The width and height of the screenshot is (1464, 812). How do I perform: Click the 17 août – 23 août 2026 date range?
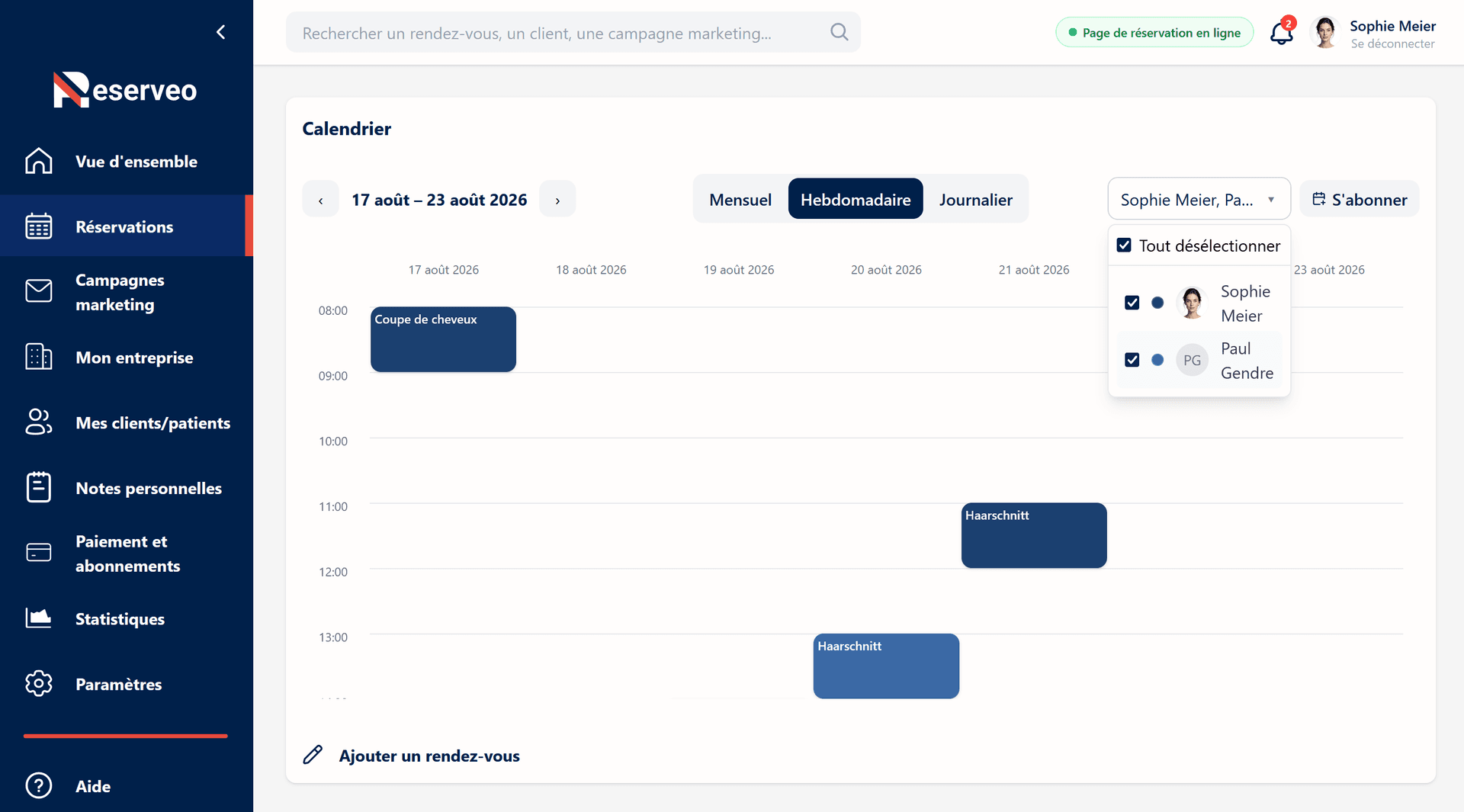click(x=439, y=200)
